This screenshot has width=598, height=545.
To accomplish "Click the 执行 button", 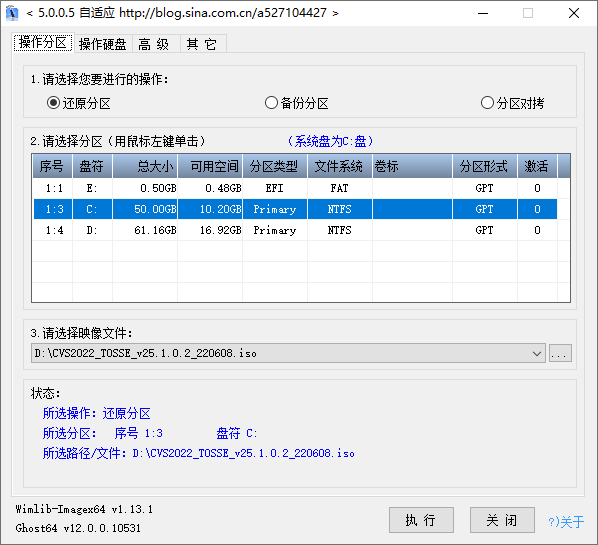I will pyautogui.click(x=421, y=520).
